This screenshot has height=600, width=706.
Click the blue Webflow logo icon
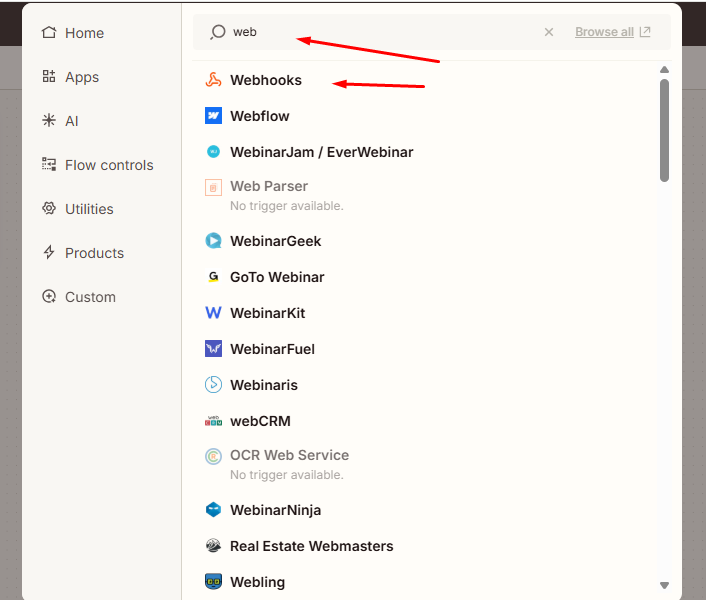213,116
